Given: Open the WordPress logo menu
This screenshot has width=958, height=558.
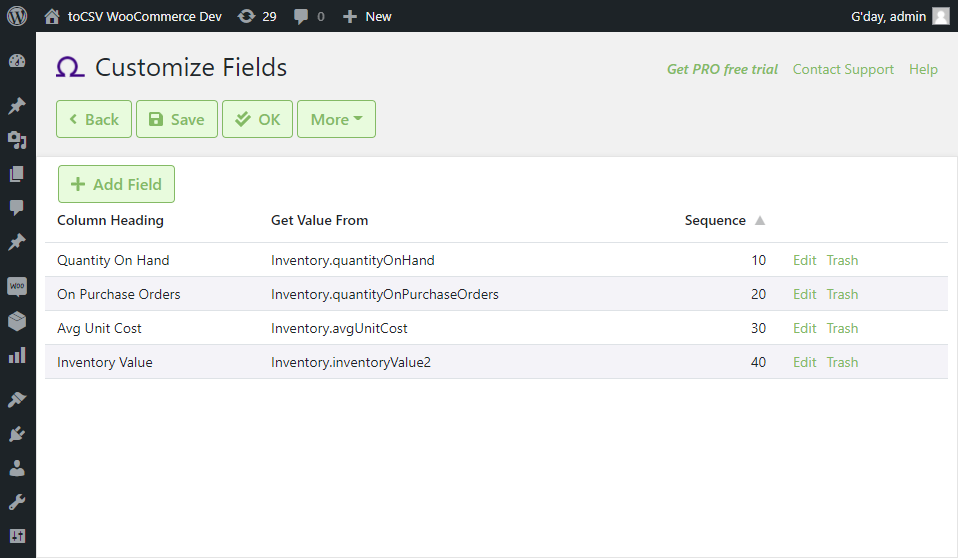Looking at the screenshot, I should (17, 16).
